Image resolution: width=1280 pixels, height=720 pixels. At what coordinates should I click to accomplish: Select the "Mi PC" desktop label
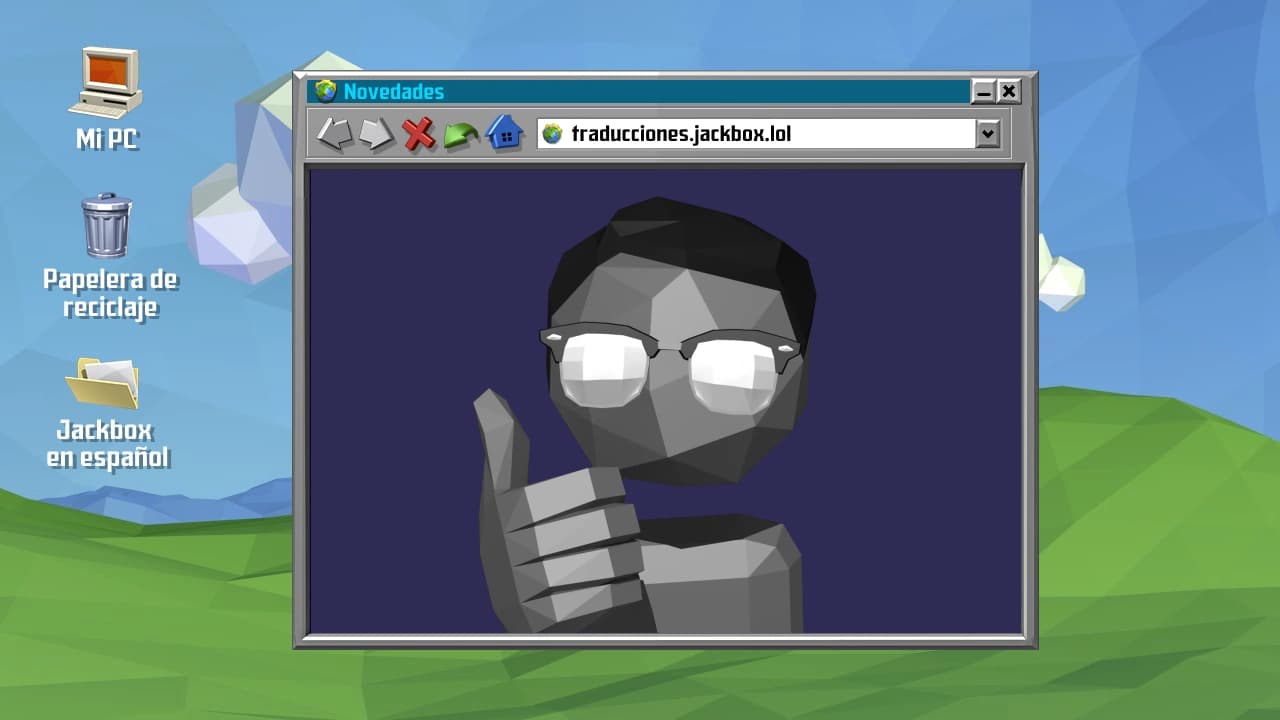pyautogui.click(x=107, y=140)
